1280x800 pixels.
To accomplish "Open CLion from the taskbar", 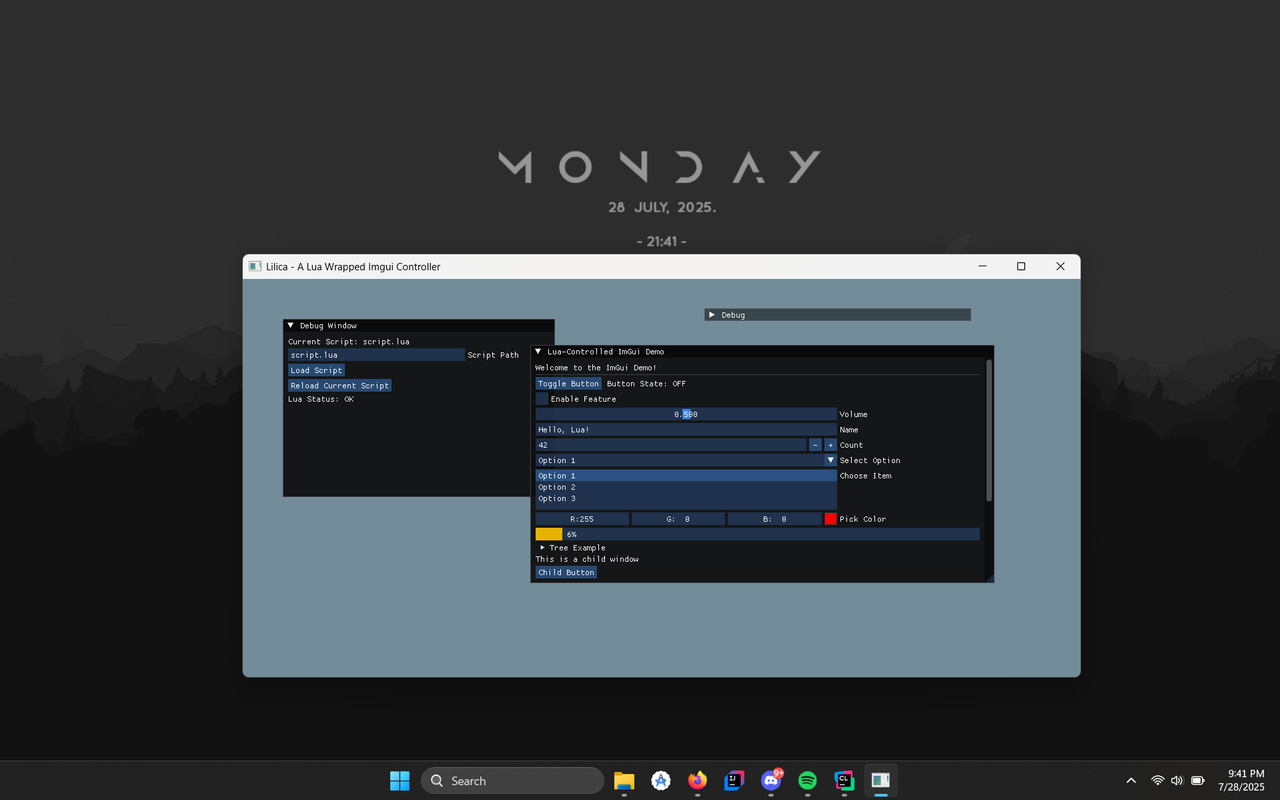I will (844, 781).
